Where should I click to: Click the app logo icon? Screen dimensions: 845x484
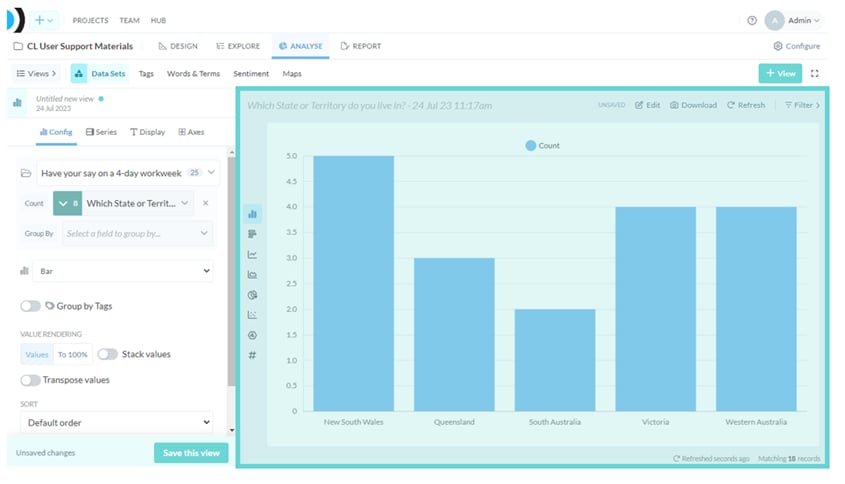[15, 20]
